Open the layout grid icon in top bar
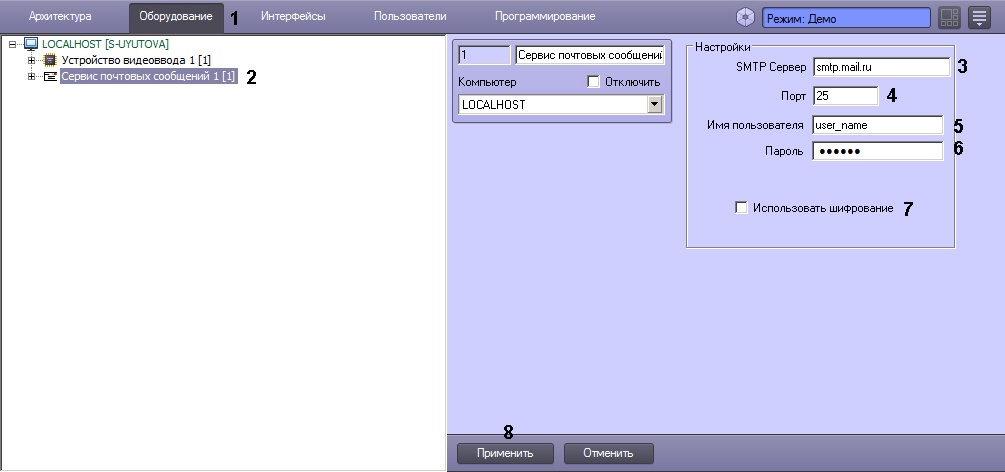1005x472 pixels. pos(949,18)
